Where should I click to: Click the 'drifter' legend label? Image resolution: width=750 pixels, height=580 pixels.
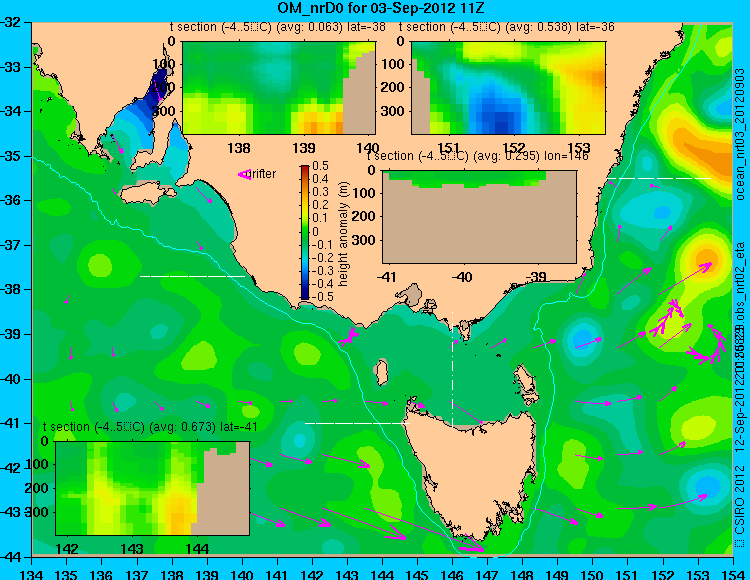pyautogui.click(x=263, y=174)
